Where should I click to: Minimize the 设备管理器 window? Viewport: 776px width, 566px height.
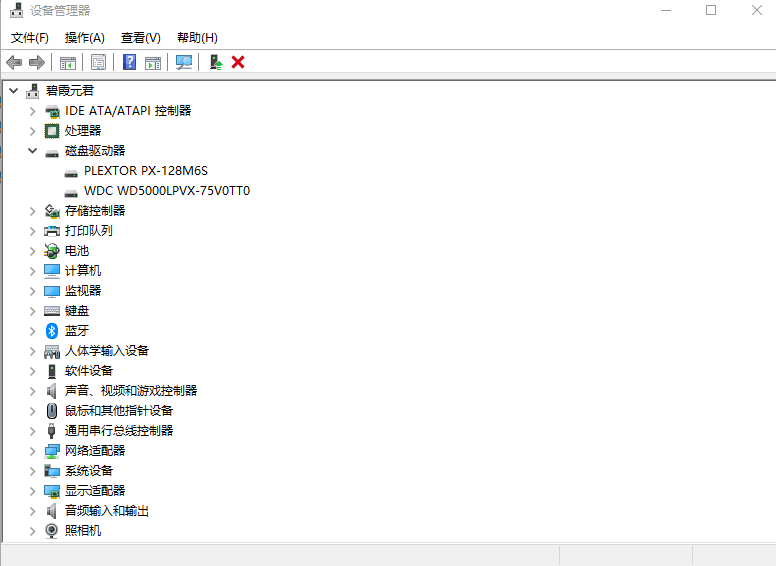coord(666,10)
